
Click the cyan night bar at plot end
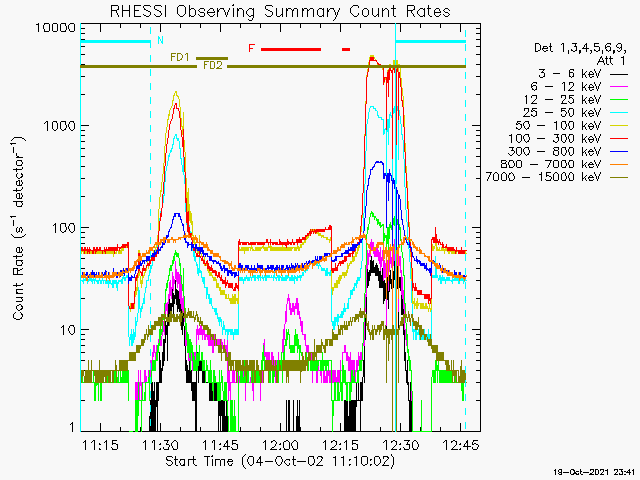[431, 42]
